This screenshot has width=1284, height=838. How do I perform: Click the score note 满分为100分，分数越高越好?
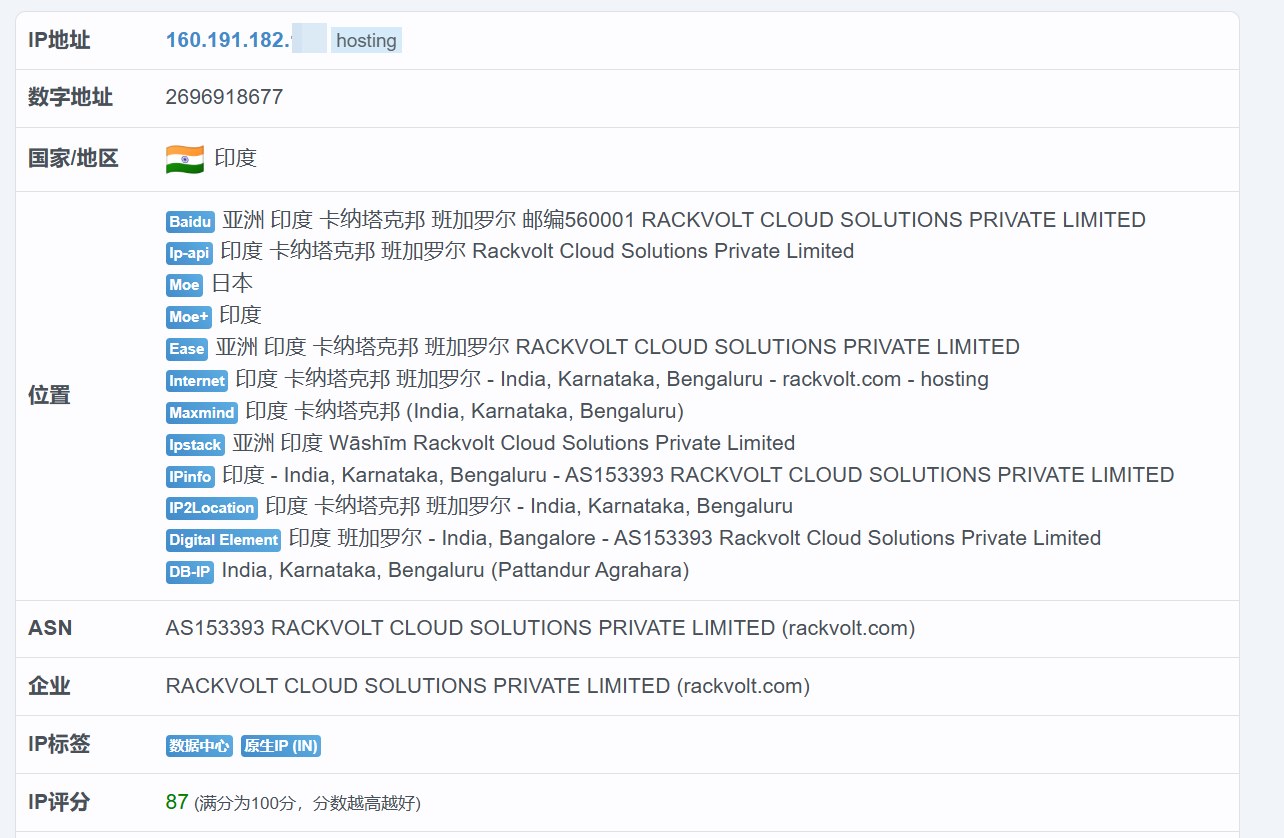click(x=308, y=803)
